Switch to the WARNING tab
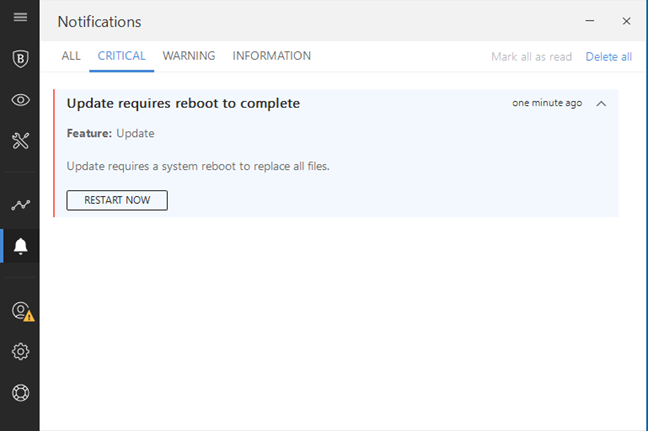This screenshot has width=648, height=431. pyautogui.click(x=189, y=56)
